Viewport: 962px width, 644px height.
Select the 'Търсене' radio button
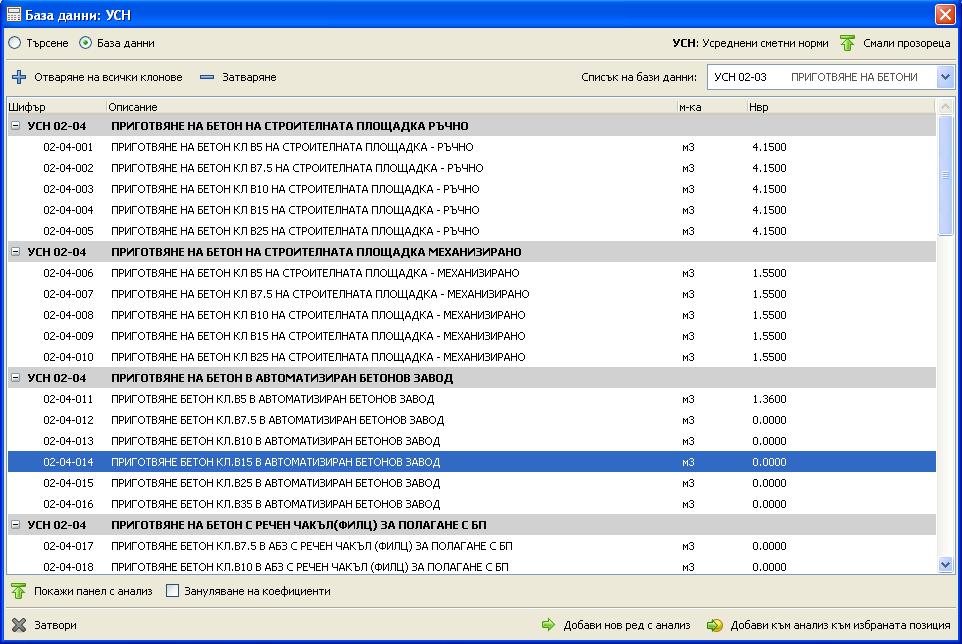pos(15,43)
